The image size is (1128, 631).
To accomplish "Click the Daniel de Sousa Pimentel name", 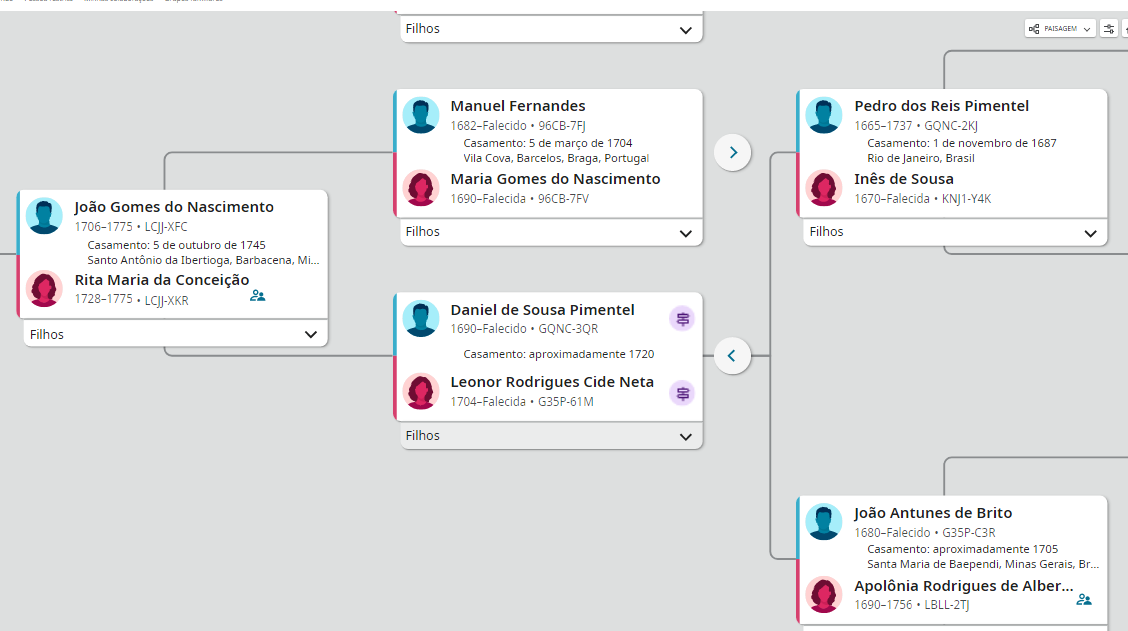I will pyautogui.click(x=542, y=310).
